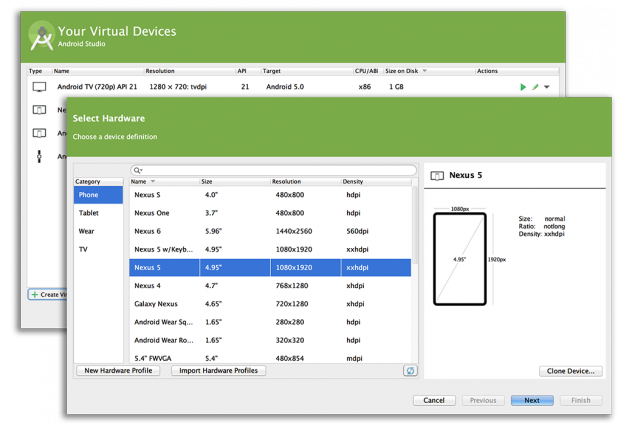Click New Hardware Profile
This screenshot has width=632, height=434.
[118, 371]
